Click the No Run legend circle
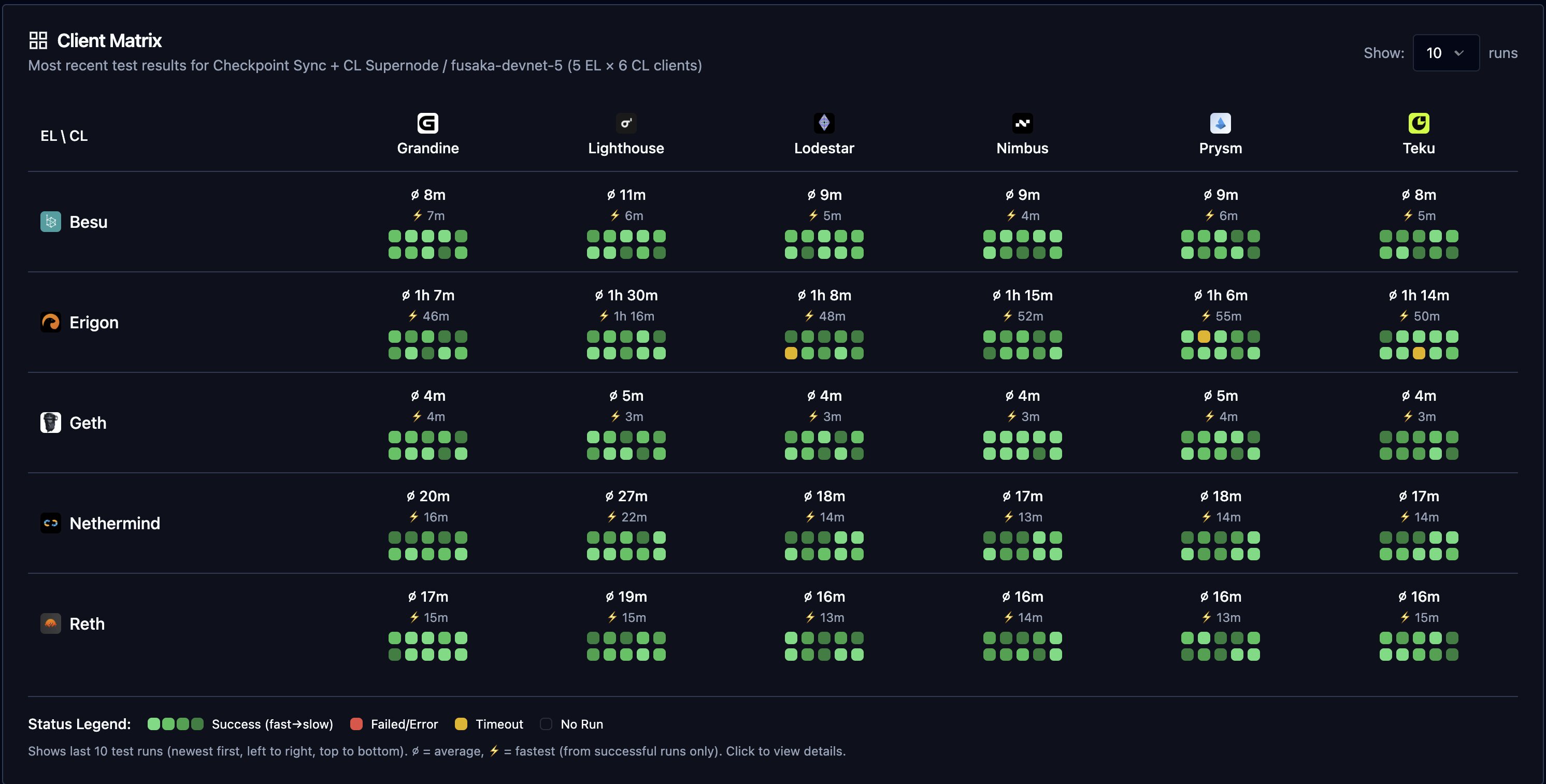 (545, 724)
